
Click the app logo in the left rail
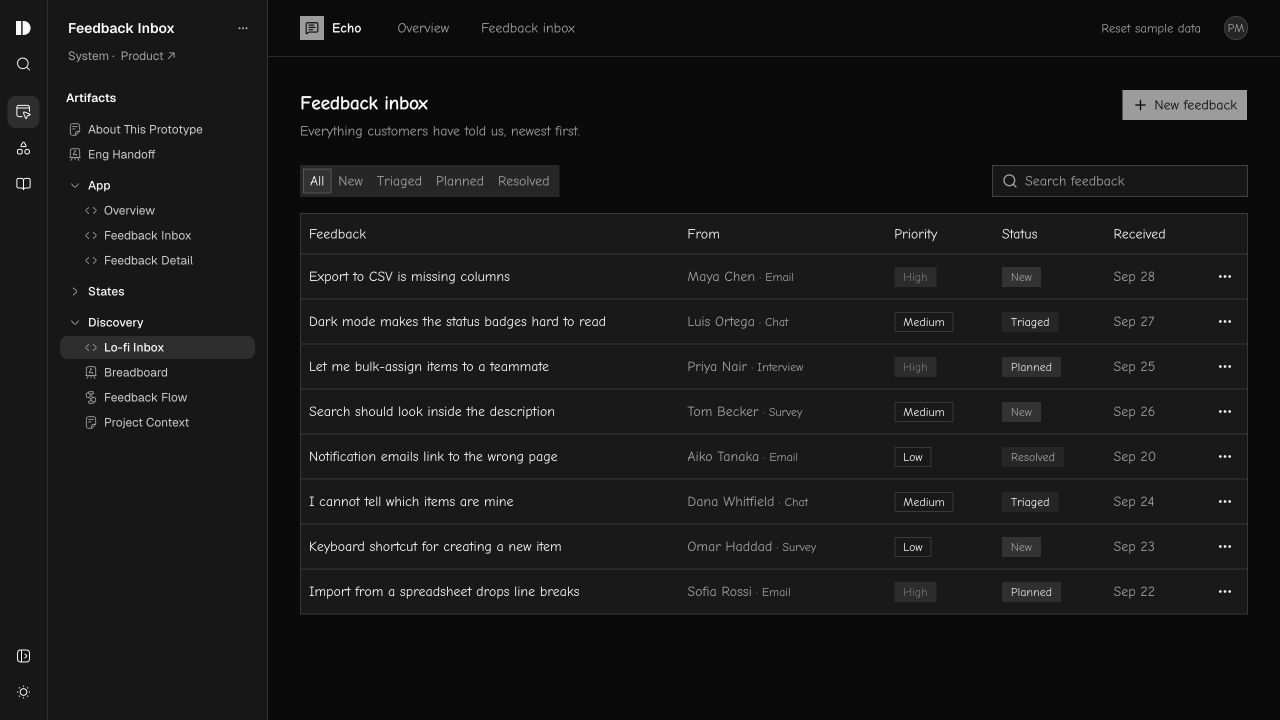(23, 28)
